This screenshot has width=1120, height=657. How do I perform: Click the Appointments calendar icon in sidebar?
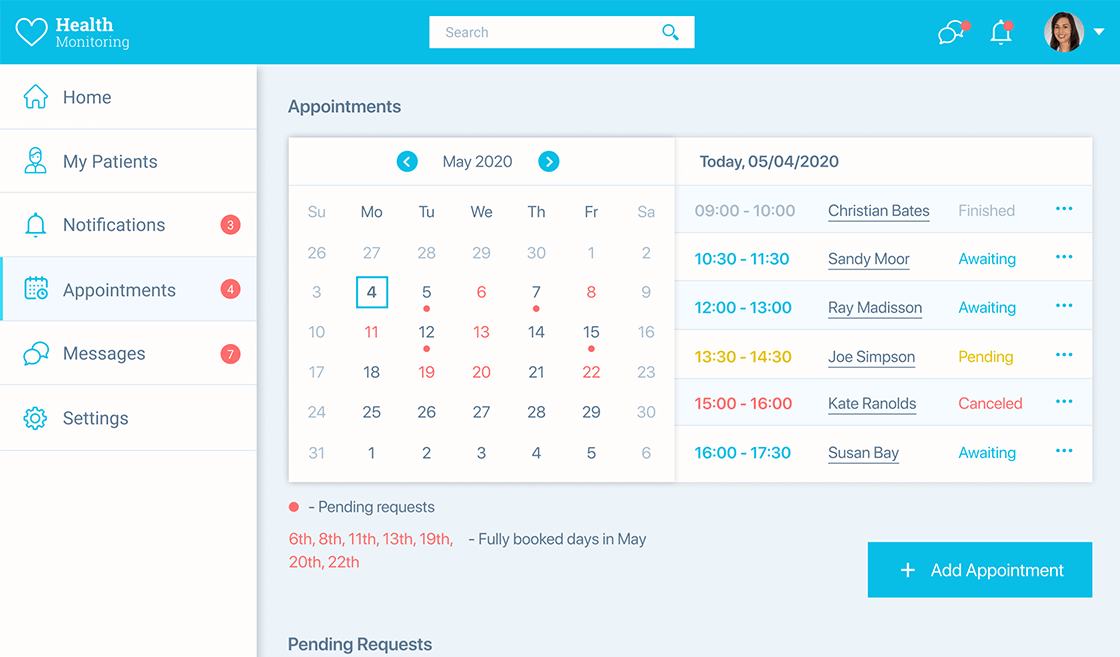pos(36,289)
